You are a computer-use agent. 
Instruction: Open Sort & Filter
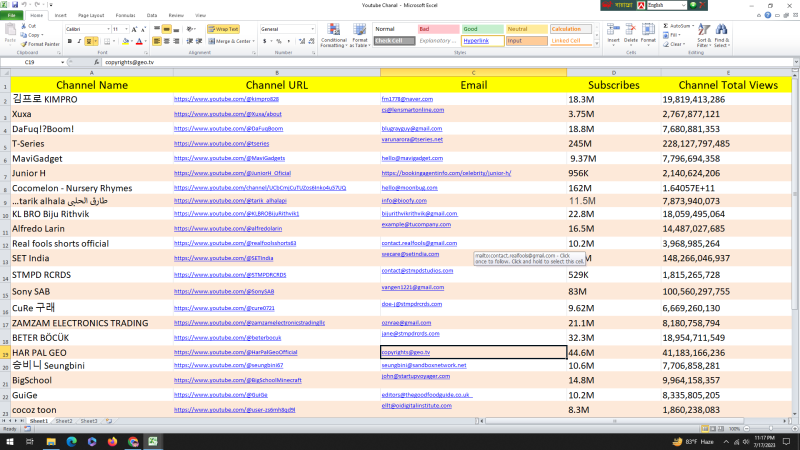pos(704,35)
